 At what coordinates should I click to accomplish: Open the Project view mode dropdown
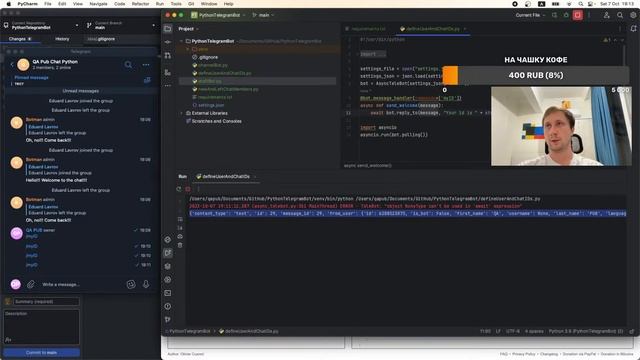point(189,29)
